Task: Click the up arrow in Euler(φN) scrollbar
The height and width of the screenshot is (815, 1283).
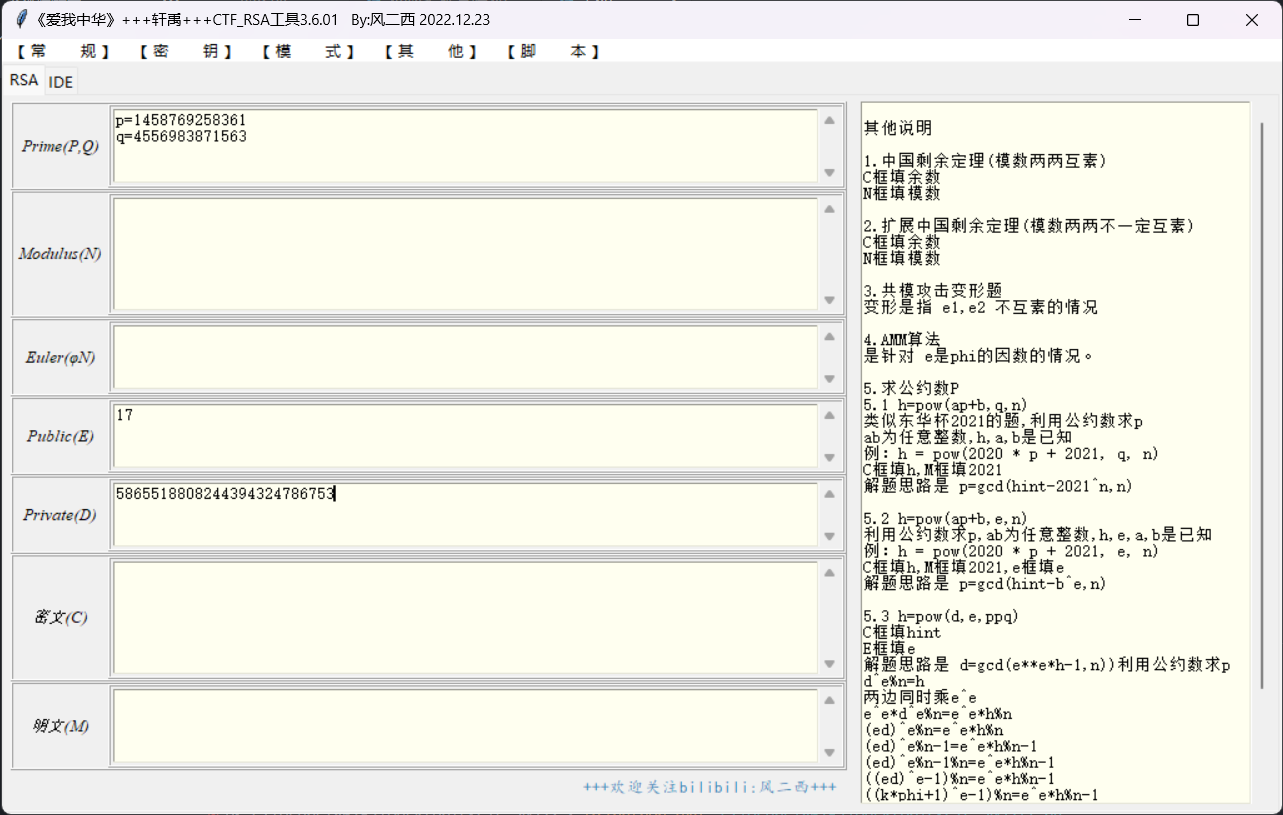Action: (829, 336)
